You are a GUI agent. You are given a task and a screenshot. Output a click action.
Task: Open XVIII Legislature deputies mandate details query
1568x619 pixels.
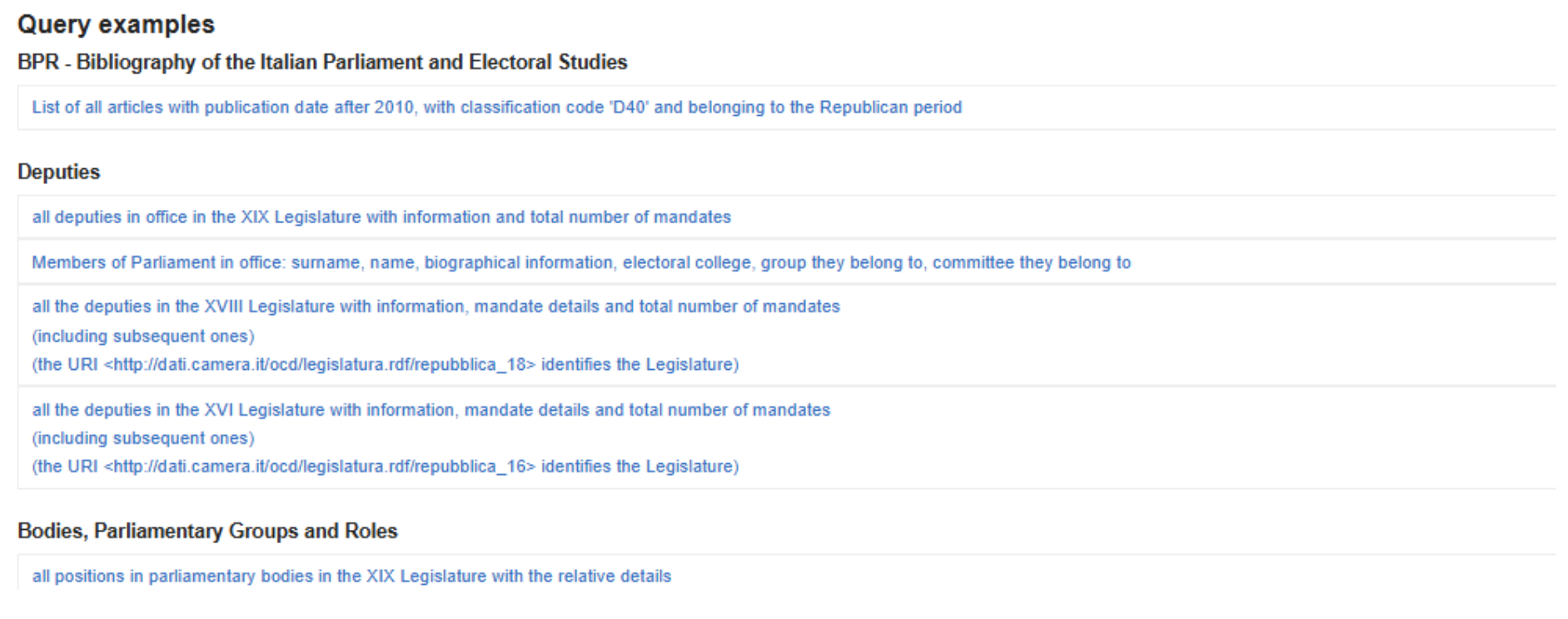coord(436,307)
